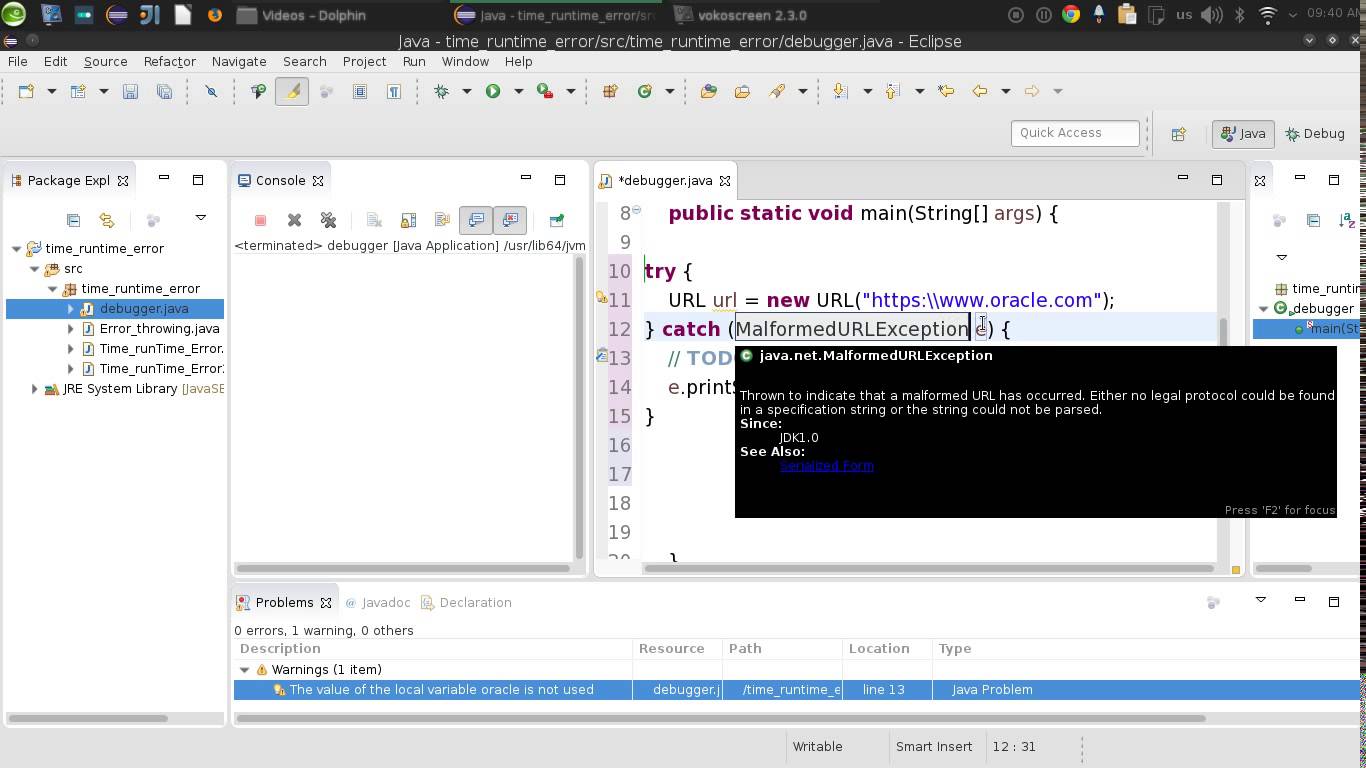The width and height of the screenshot is (1366, 768).
Task: Open the Serialized Form link in tooltip
Action: pyautogui.click(x=827, y=465)
